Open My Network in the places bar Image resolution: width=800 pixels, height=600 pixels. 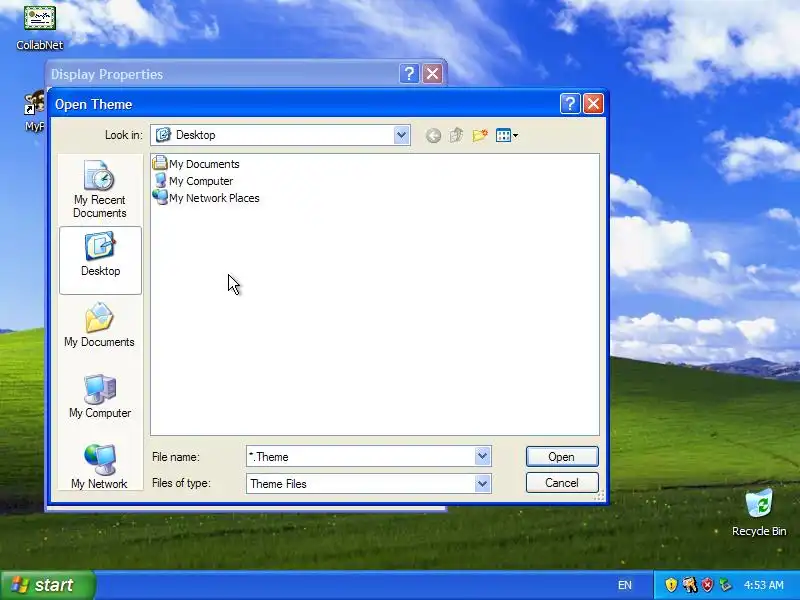point(100,467)
